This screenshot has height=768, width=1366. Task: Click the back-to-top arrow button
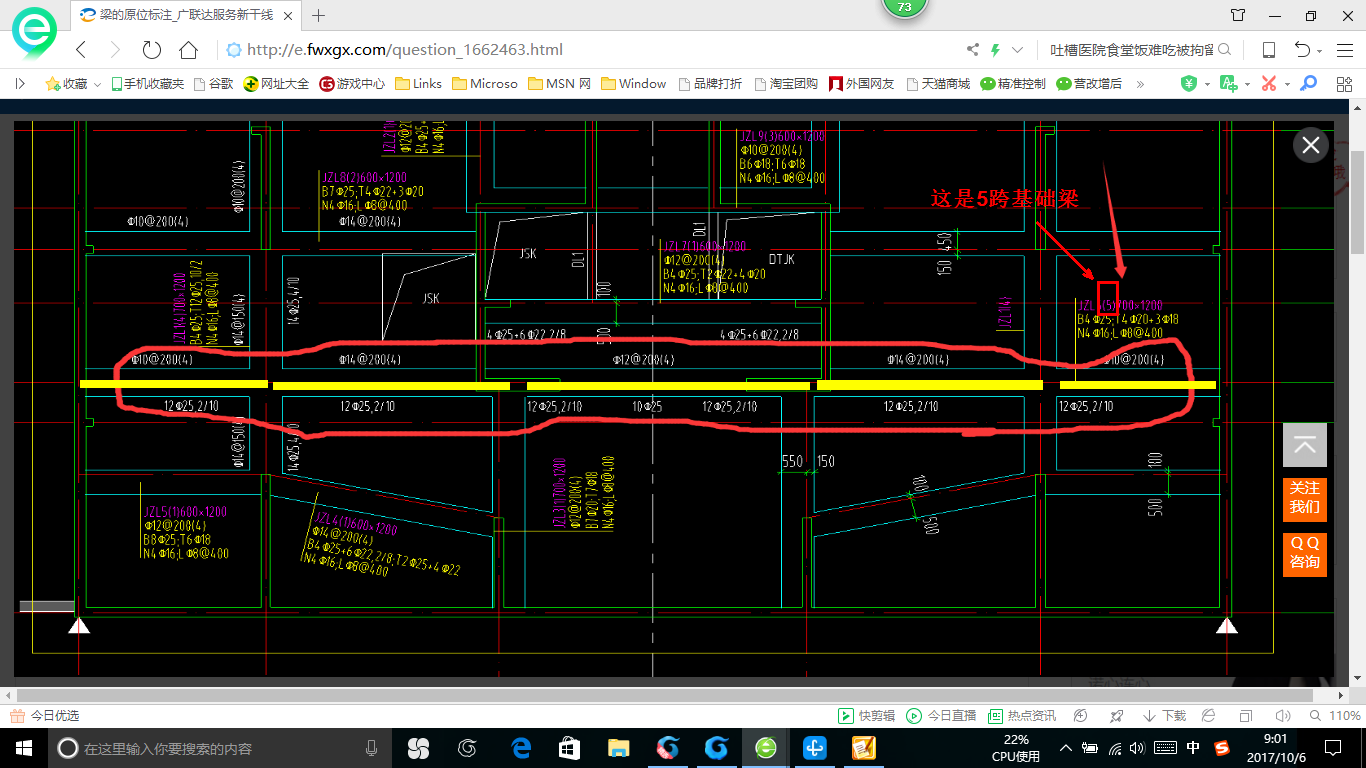1305,445
